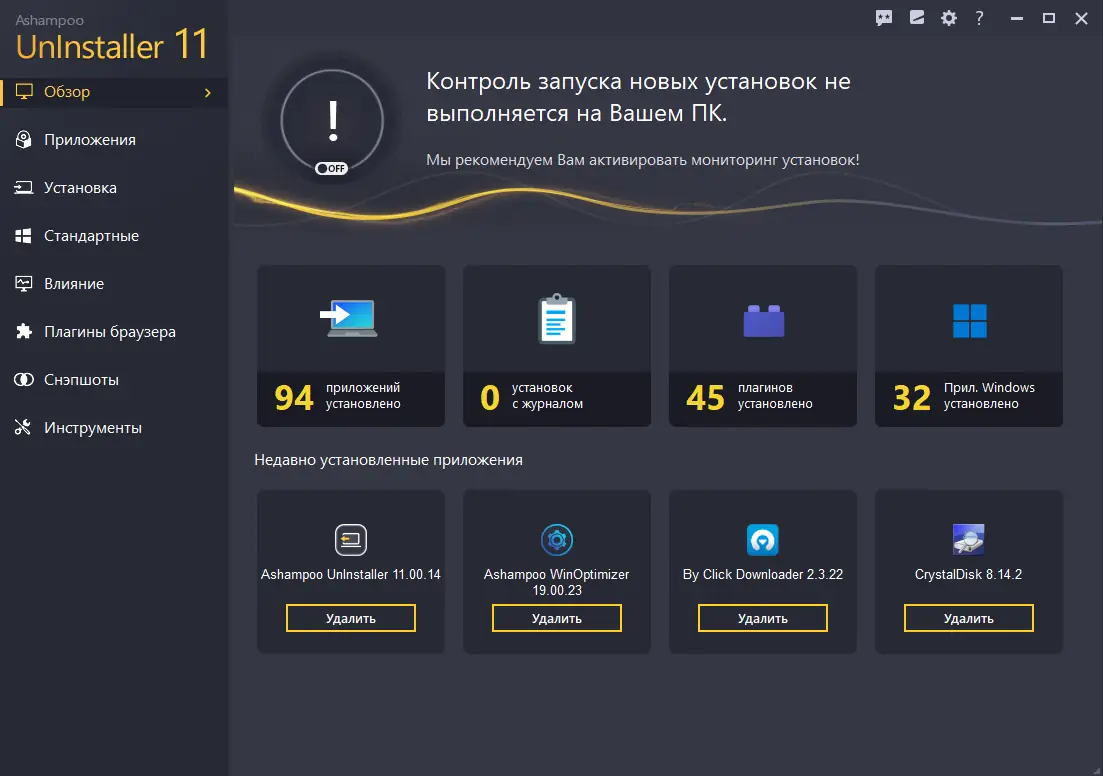Toggle the OFF switch to enable installation monitoring
1103x776 pixels.
click(331, 168)
